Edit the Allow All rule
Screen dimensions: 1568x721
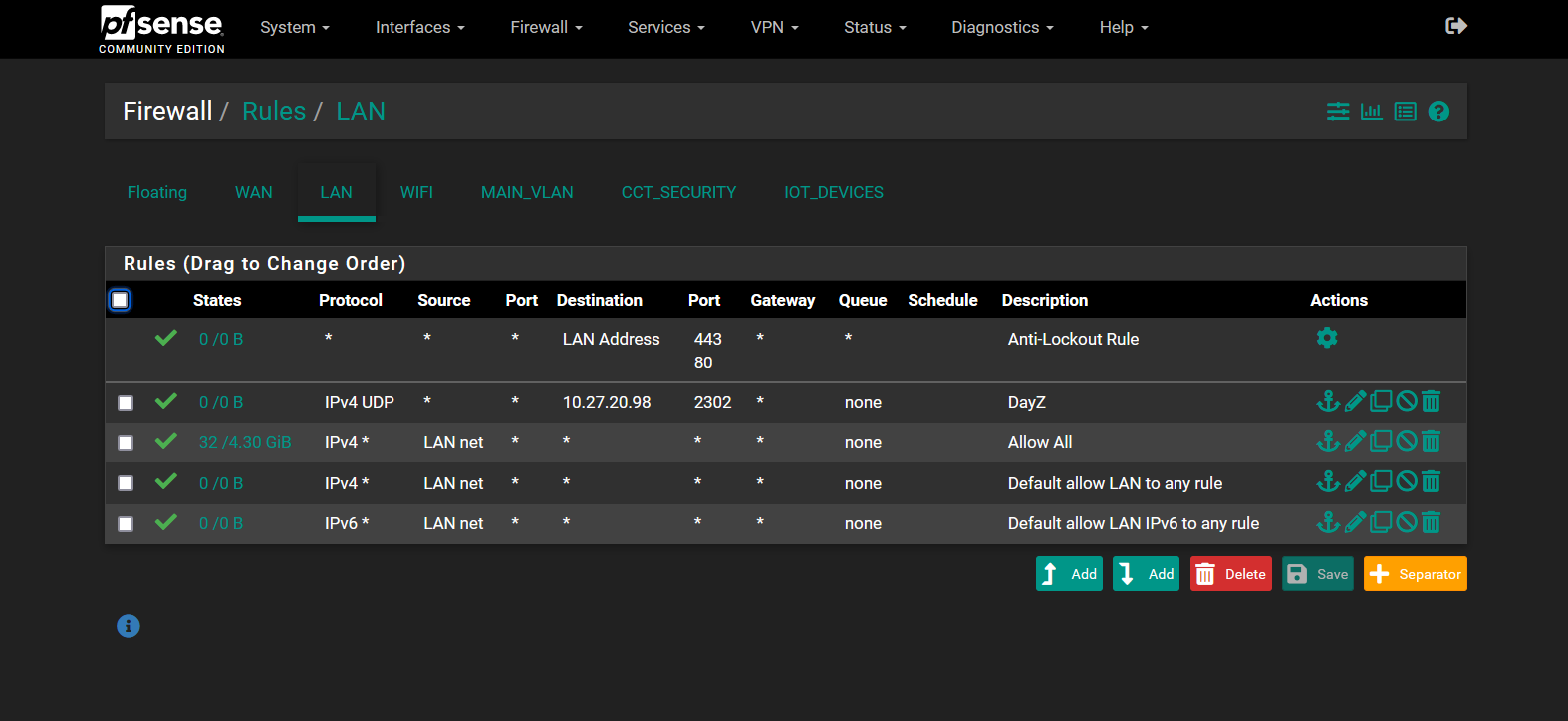(1355, 441)
